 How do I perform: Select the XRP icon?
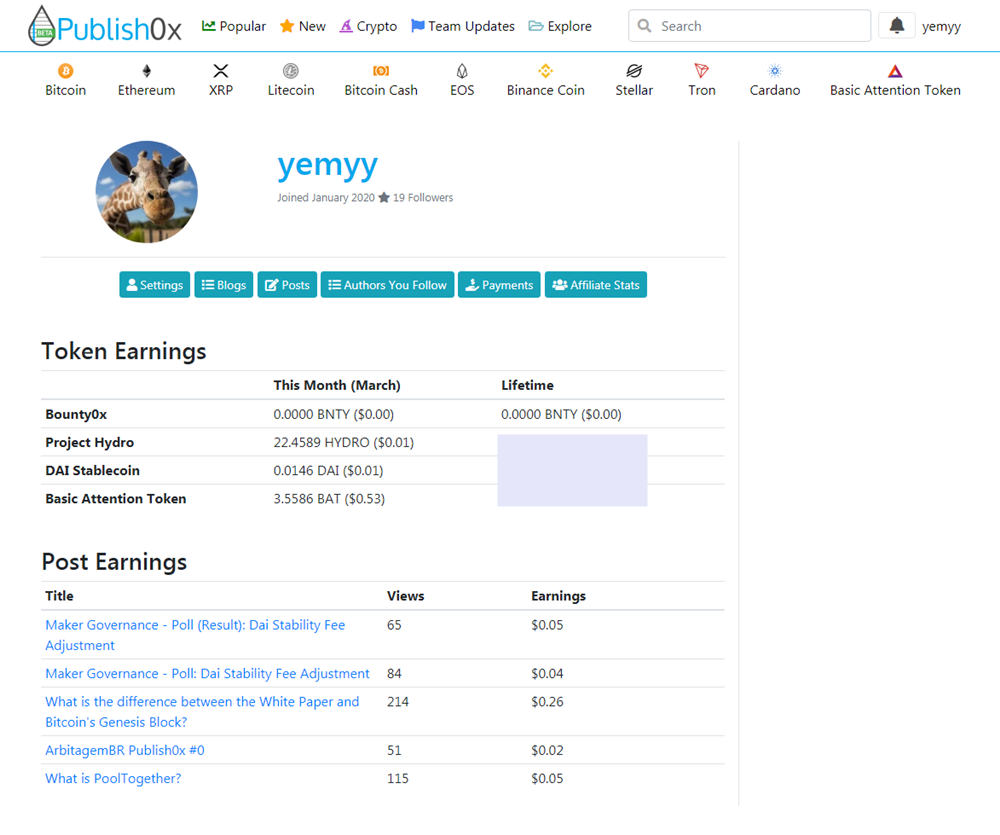[221, 70]
